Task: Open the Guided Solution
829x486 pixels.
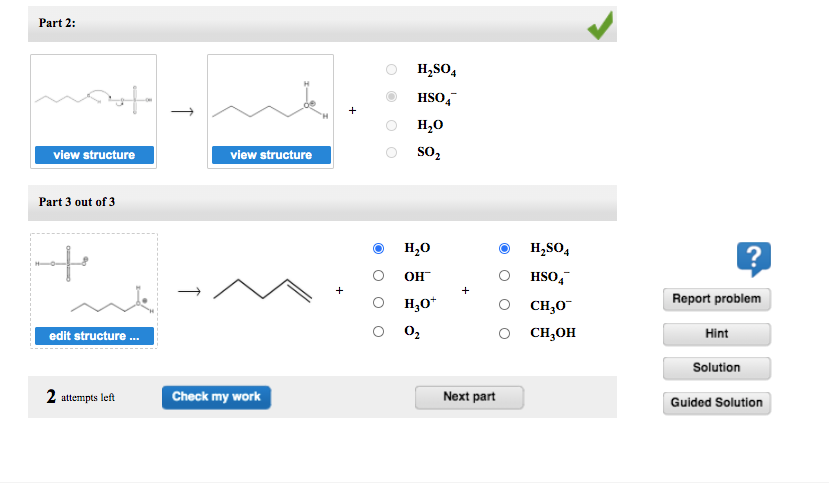Action: [x=716, y=403]
